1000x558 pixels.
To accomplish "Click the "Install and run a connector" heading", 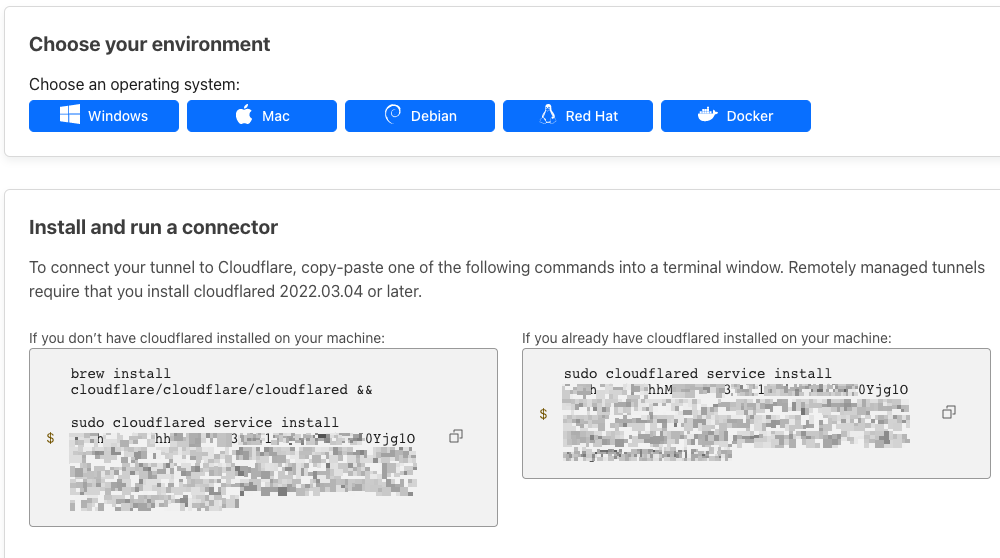I will (153, 227).
